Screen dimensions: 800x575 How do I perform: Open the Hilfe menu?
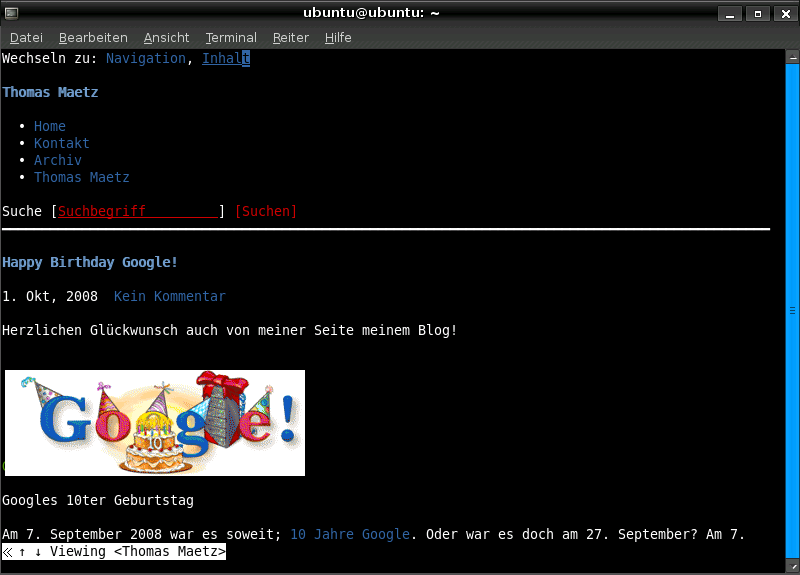coord(338,38)
